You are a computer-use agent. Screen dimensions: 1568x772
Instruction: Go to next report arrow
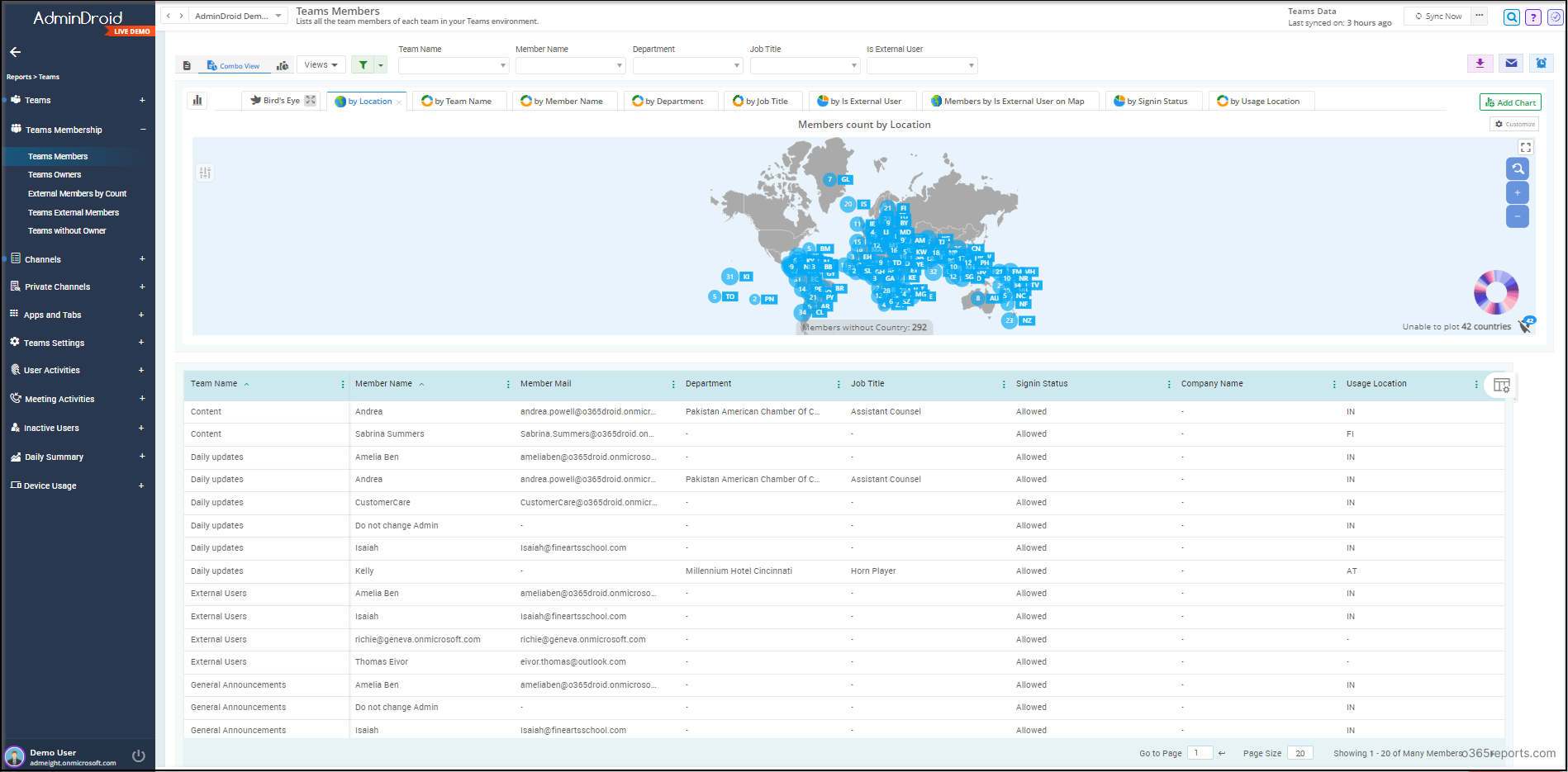(x=181, y=16)
